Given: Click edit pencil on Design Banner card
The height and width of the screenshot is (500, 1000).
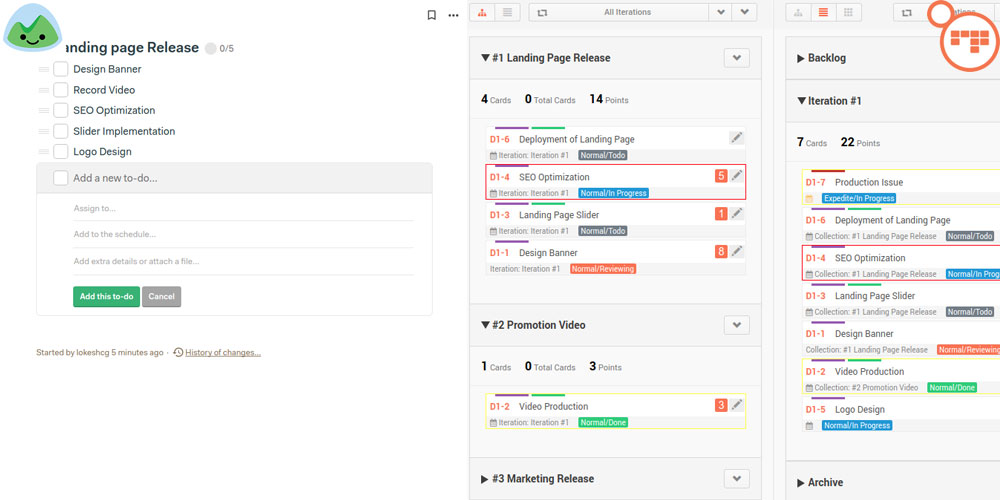Looking at the screenshot, I should [737, 252].
